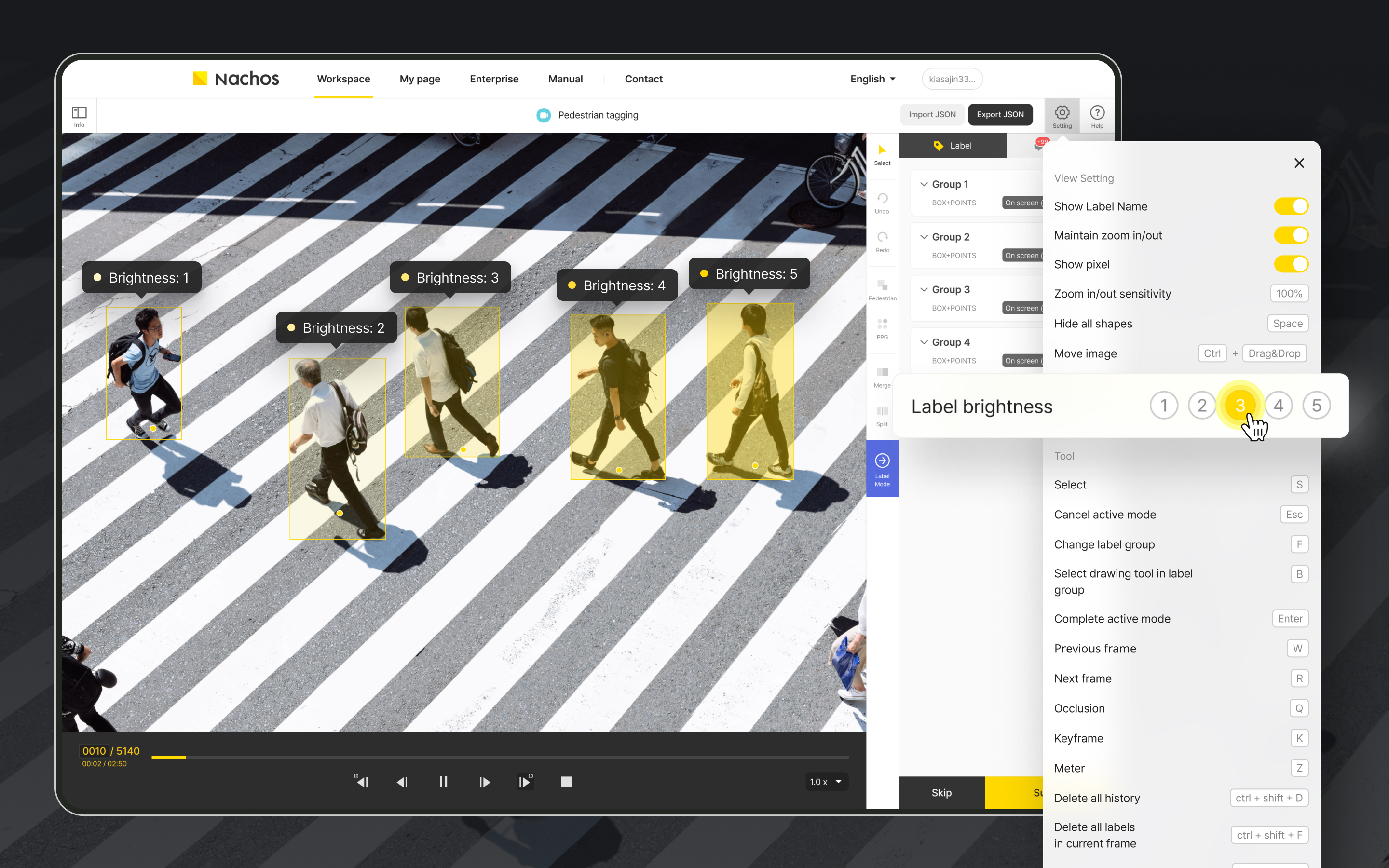Collapse Group 1 chevron
Image resolution: width=1389 pixels, height=868 pixels.
pos(924,184)
